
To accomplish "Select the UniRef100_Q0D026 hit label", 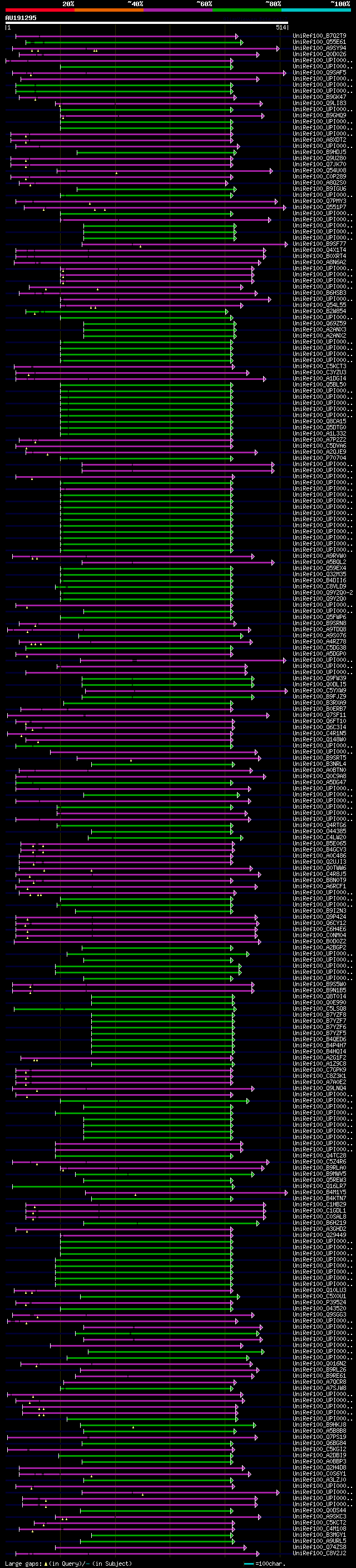I will pos(319,54).
